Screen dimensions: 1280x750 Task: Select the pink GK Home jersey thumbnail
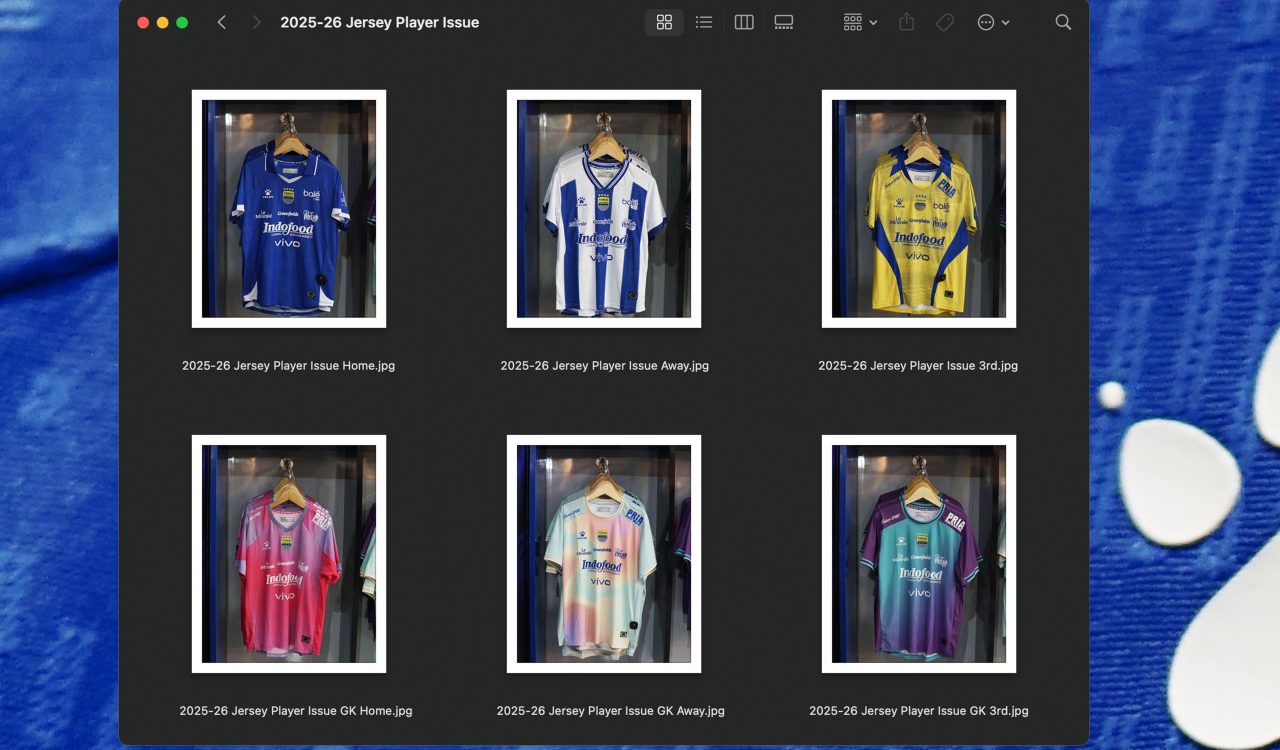[x=289, y=554]
